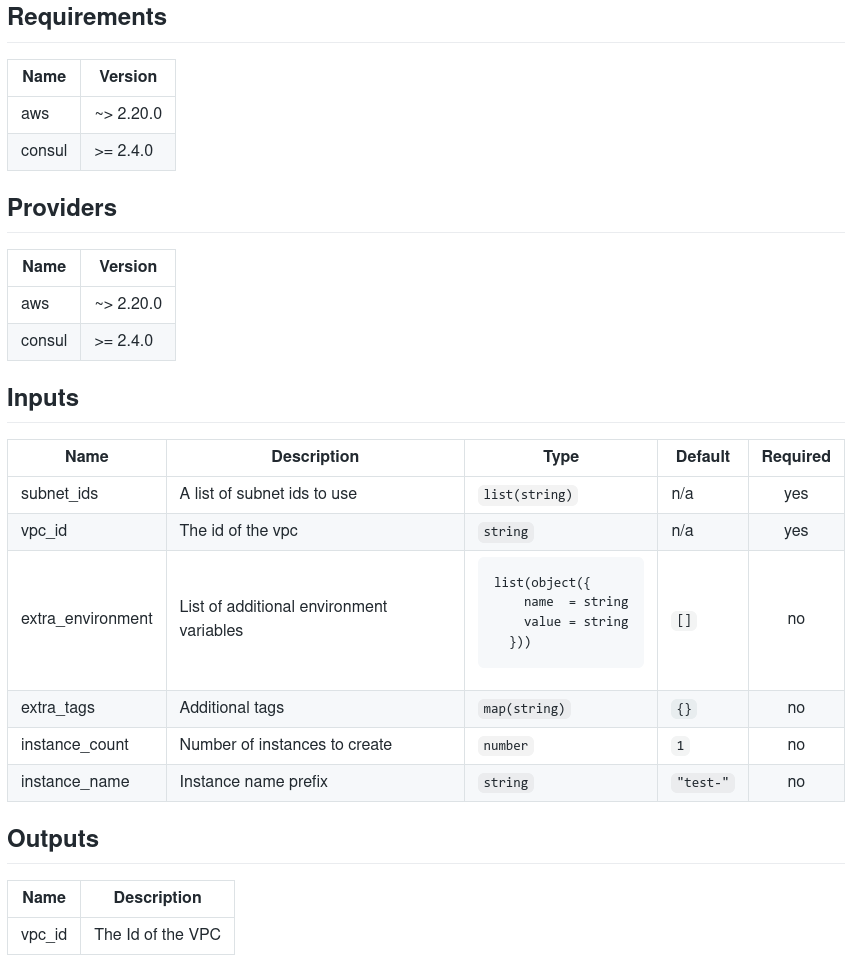Click the Version header under Requirements
Screen dimensions: 853x963
tap(128, 77)
